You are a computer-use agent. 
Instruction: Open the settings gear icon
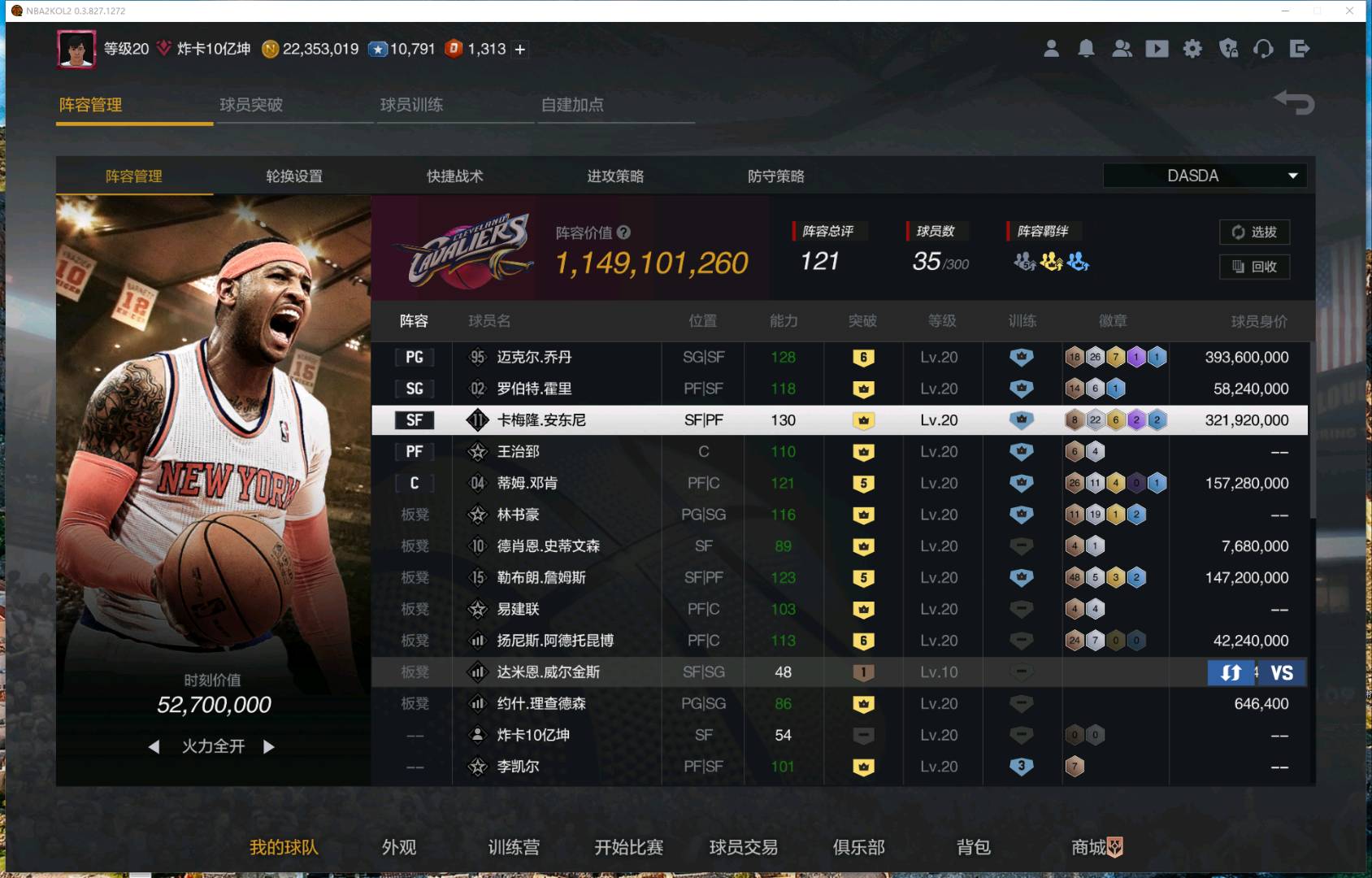(x=1192, y=49)
